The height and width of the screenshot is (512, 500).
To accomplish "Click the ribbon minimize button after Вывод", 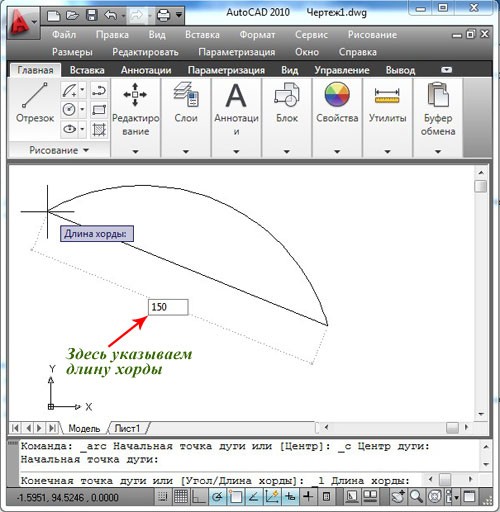I will 446,70.
